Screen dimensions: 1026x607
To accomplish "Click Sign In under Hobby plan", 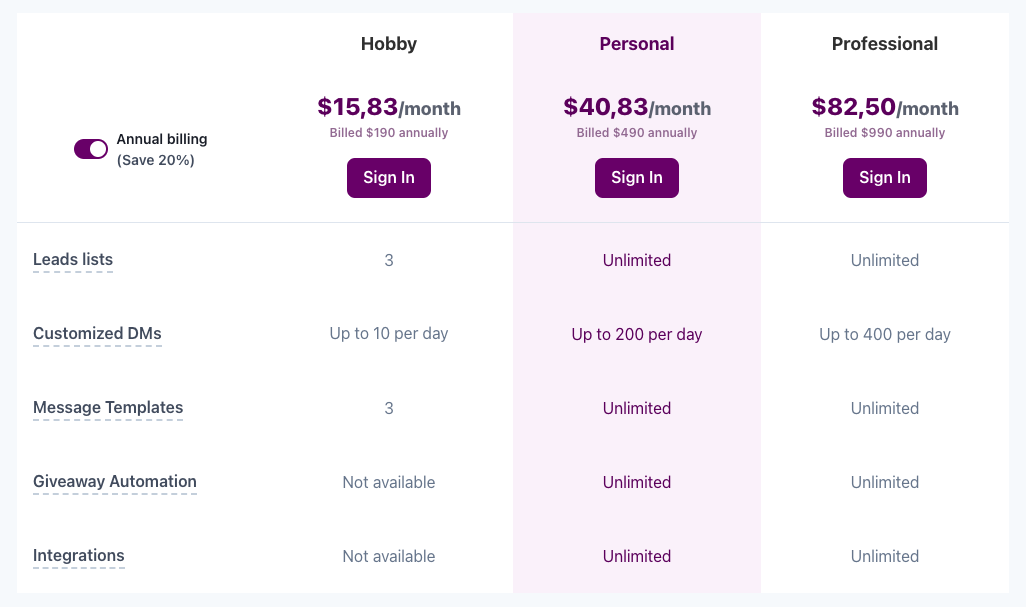I will click(389, 178).
